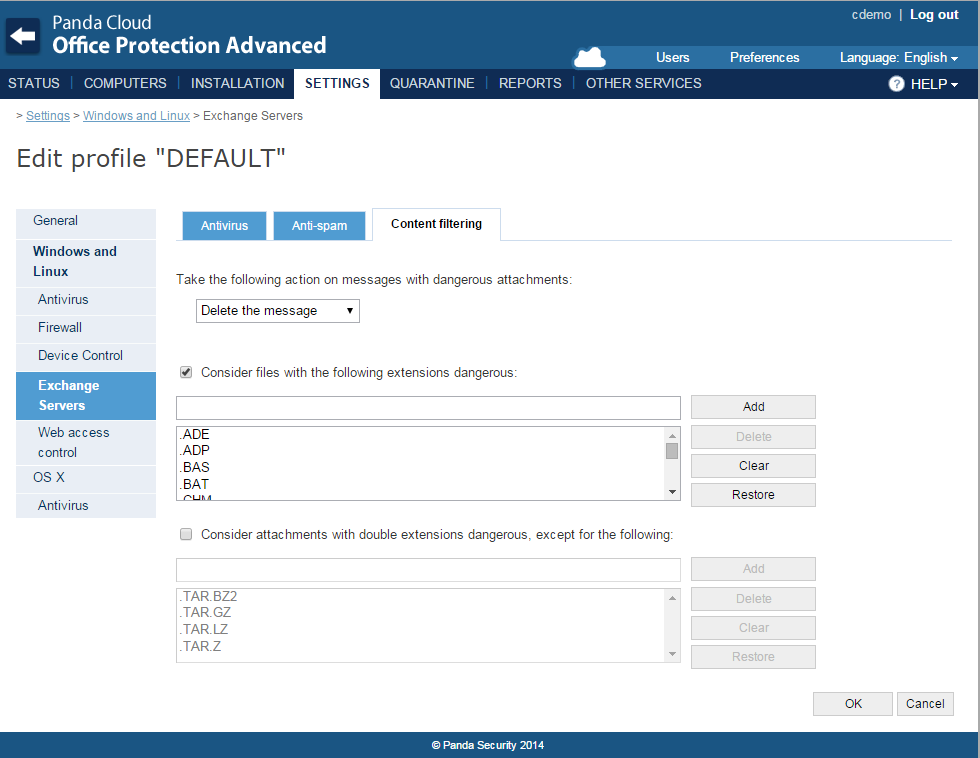Expand the Language: English dropdown
980x758 pixels.
[898, 57]
